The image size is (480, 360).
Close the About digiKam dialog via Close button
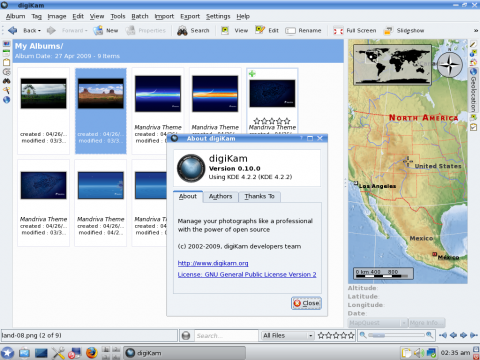pyautogui.click(x=306, y=303)
